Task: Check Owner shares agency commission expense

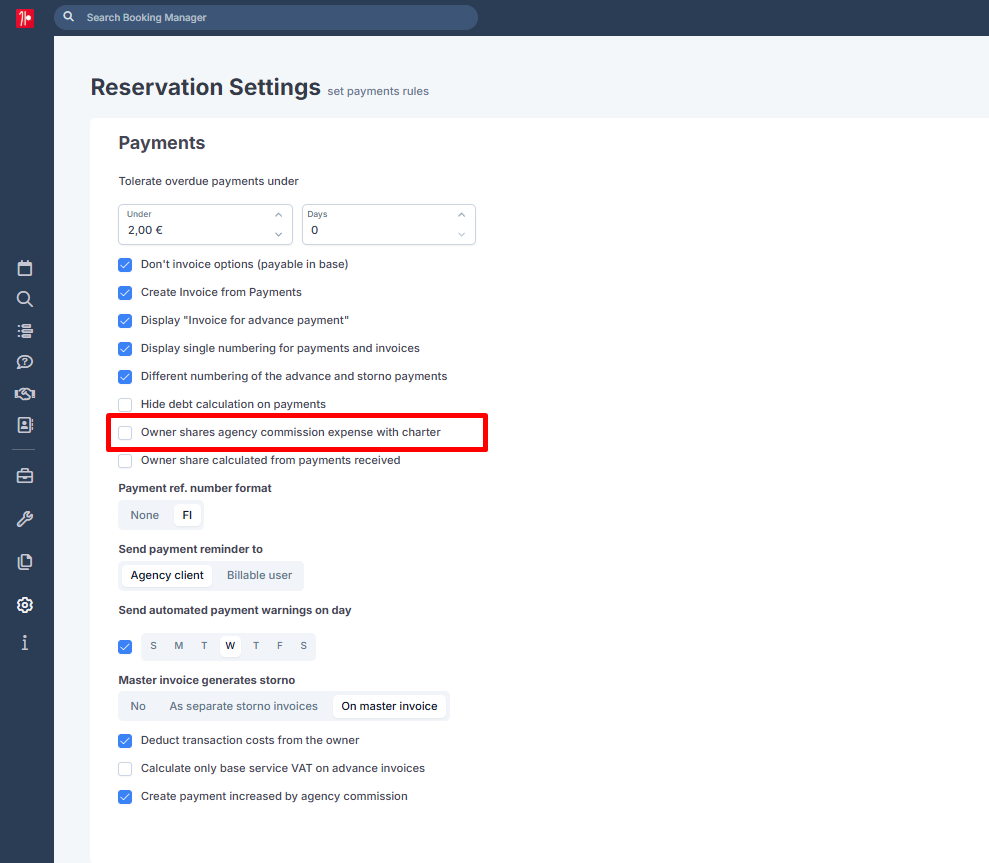Action: (125, 433)
